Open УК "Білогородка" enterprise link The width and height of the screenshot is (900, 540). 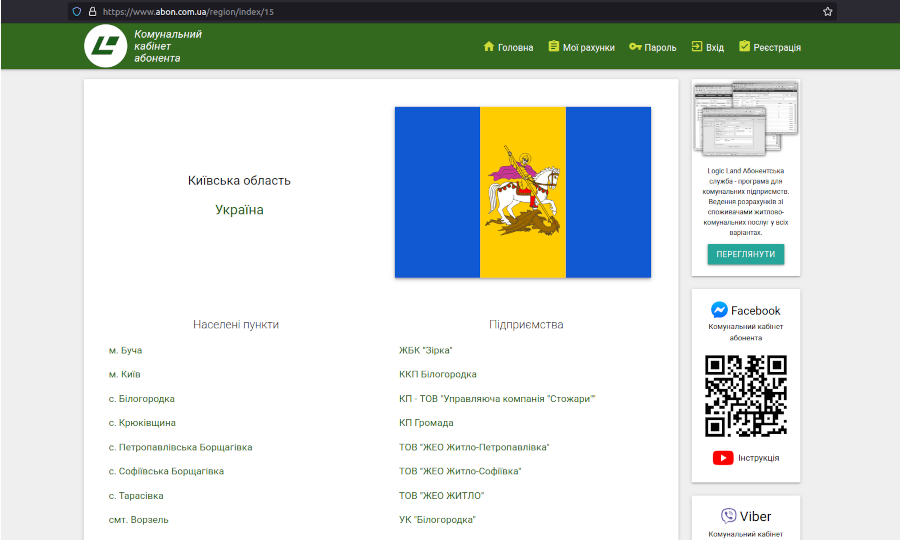tap(437, 520)
